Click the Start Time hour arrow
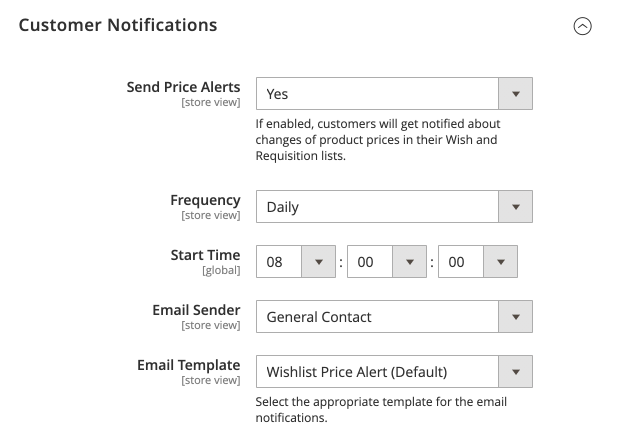 click(x=318, y=262)
